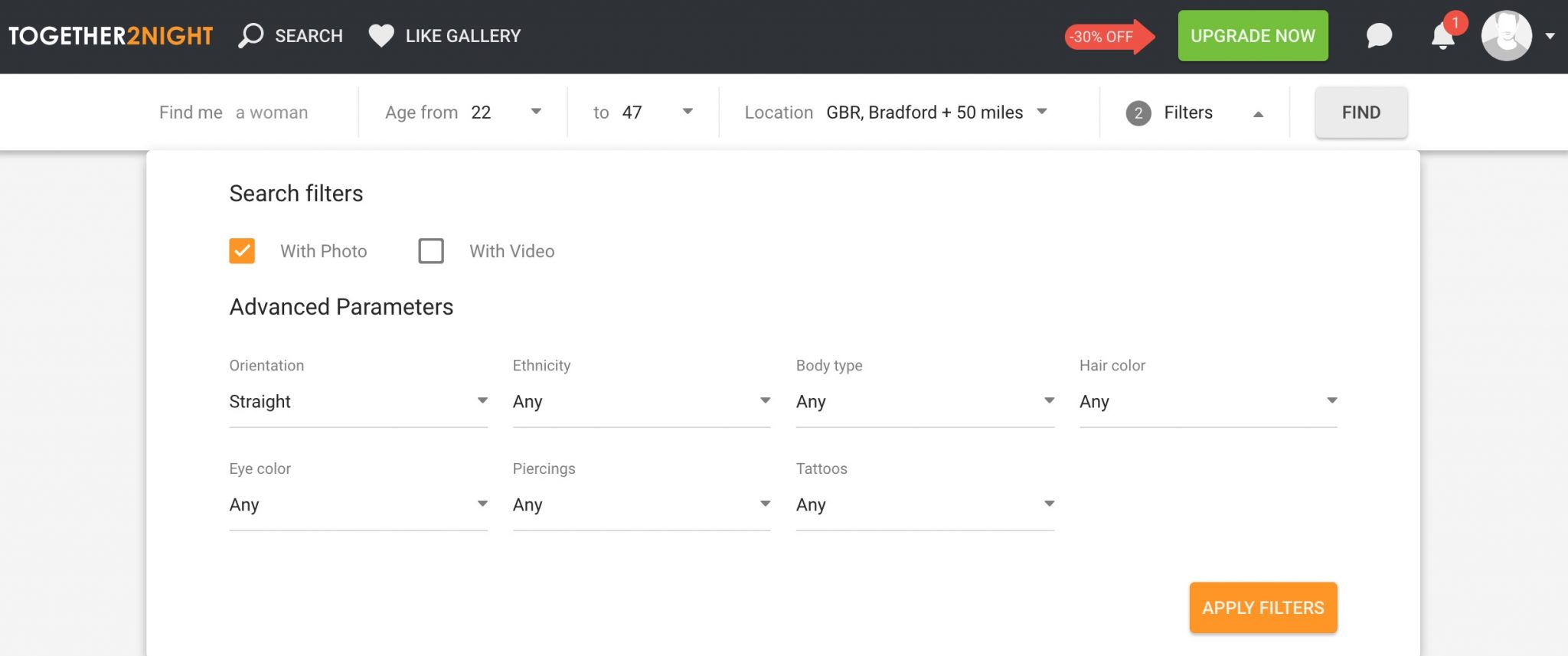
Task: Open the Location dropdown
Action: [896, 113]
